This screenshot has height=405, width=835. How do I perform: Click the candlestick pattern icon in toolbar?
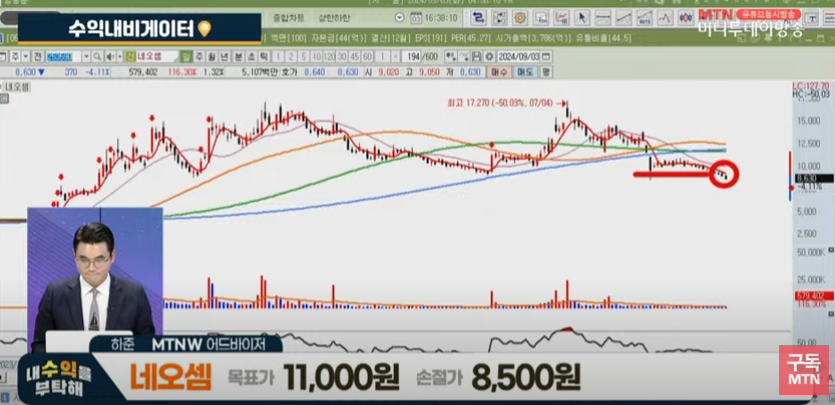pos(686,18)
